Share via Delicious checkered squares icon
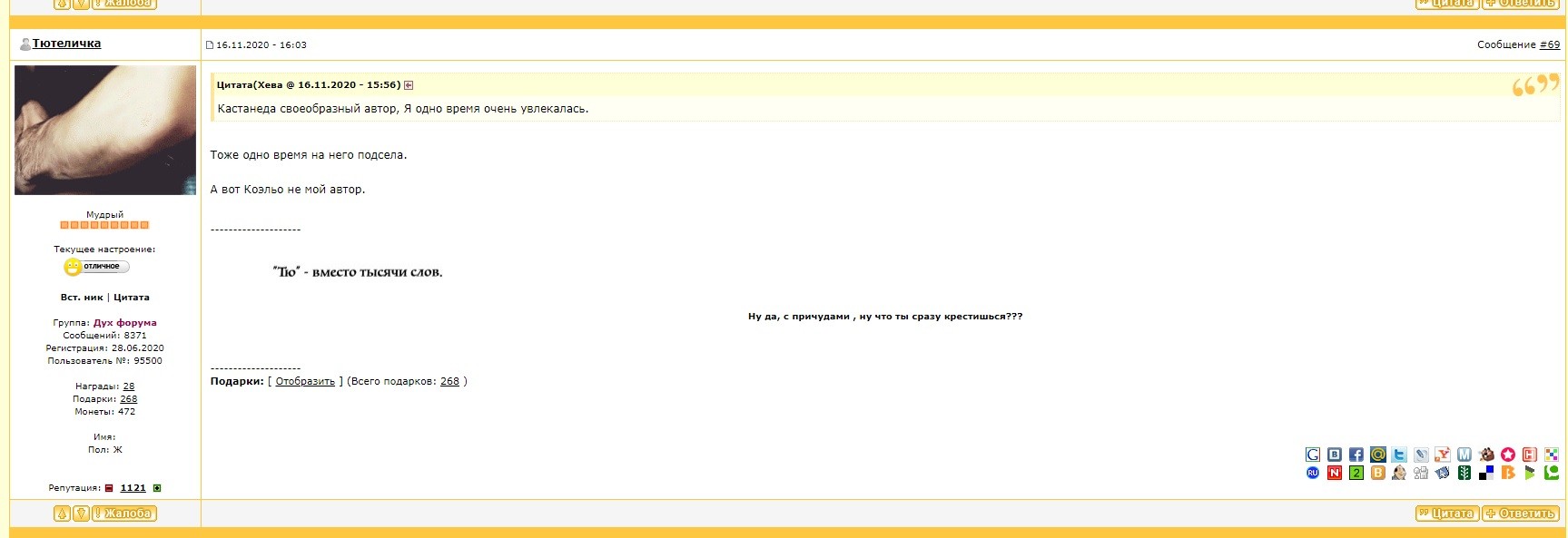Screen dimensions: 1568x538 1486,473
